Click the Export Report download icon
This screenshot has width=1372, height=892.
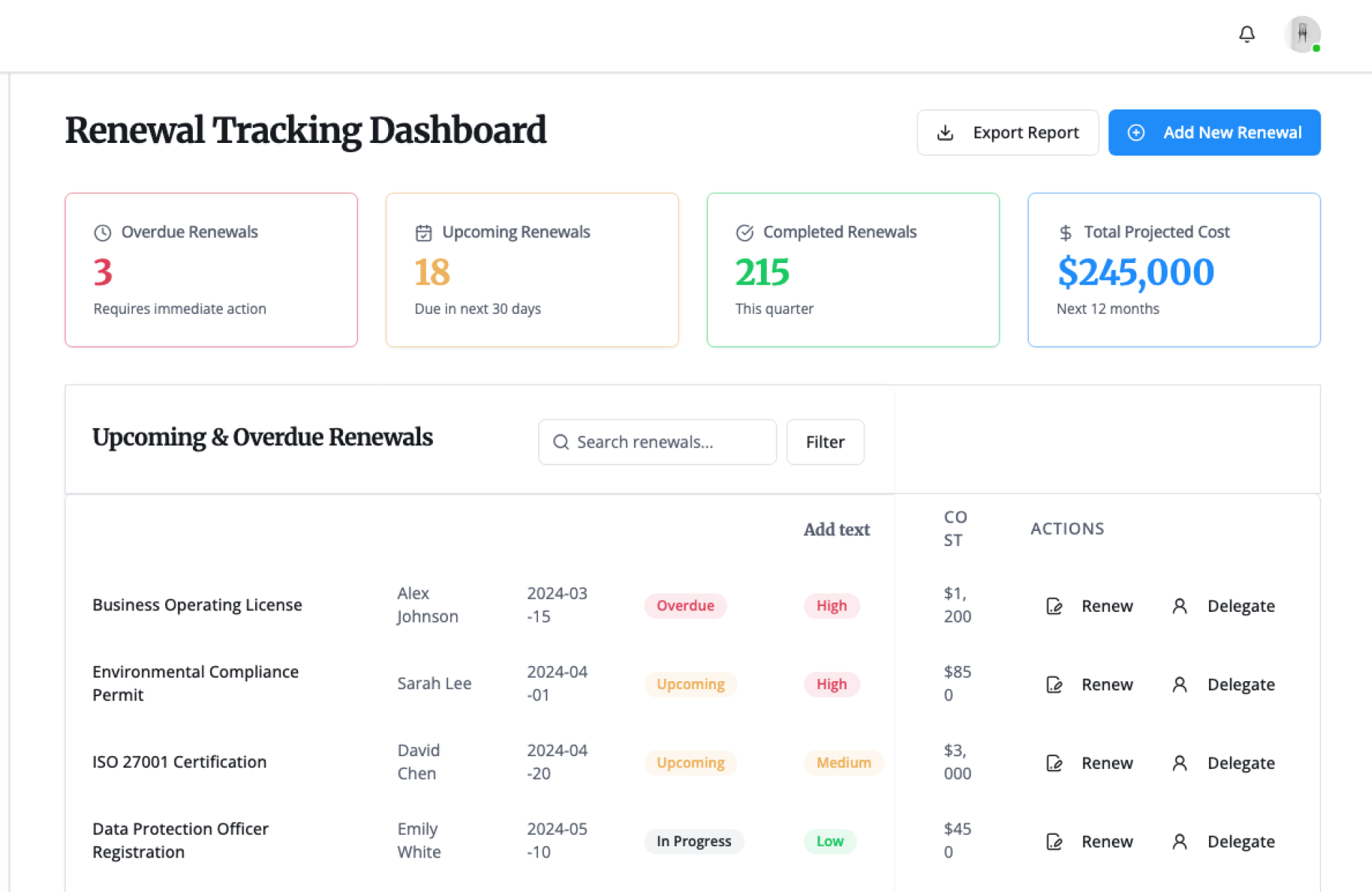tap(945, 133)
